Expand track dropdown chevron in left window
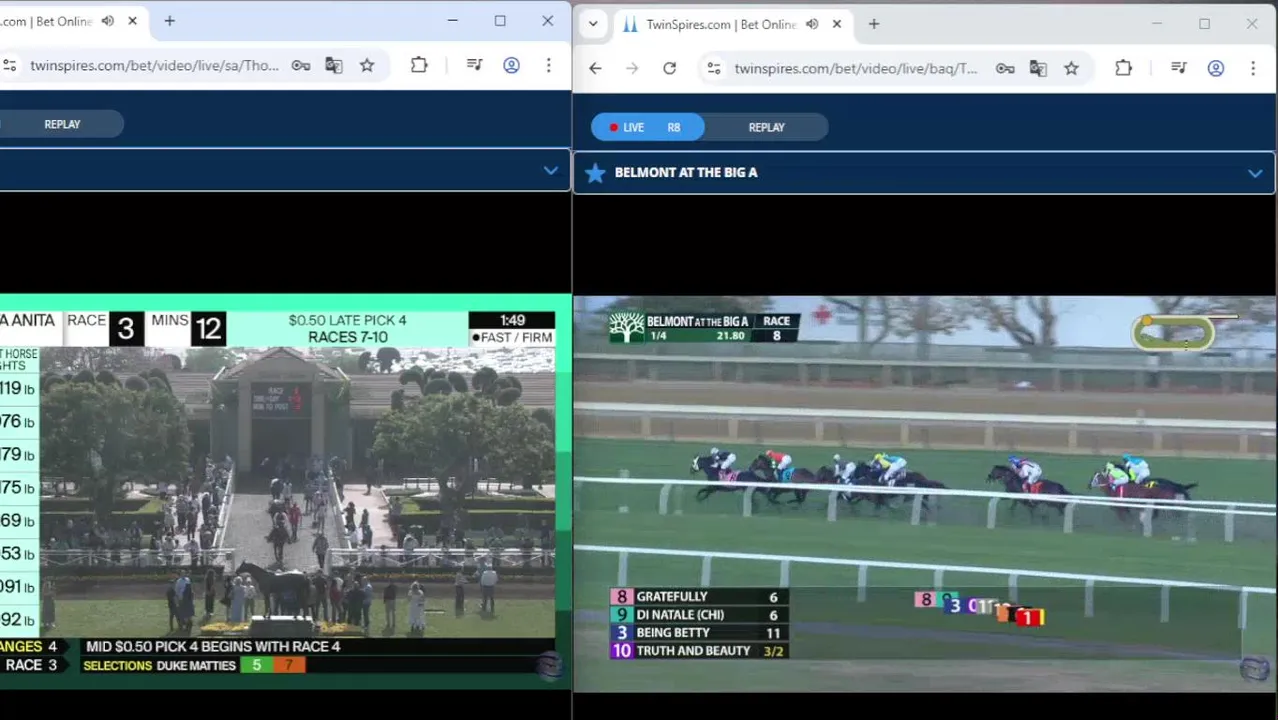The image size is (1278, 720). point(550,171)
